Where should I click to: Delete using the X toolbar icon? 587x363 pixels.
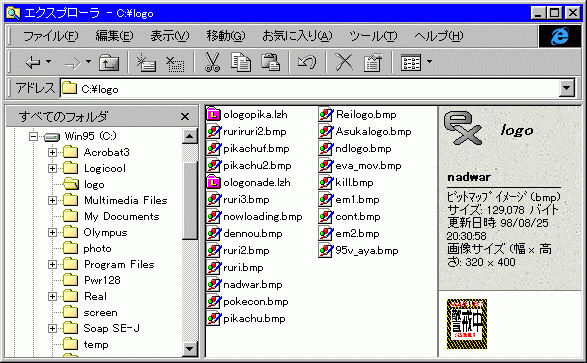(344, 62)
